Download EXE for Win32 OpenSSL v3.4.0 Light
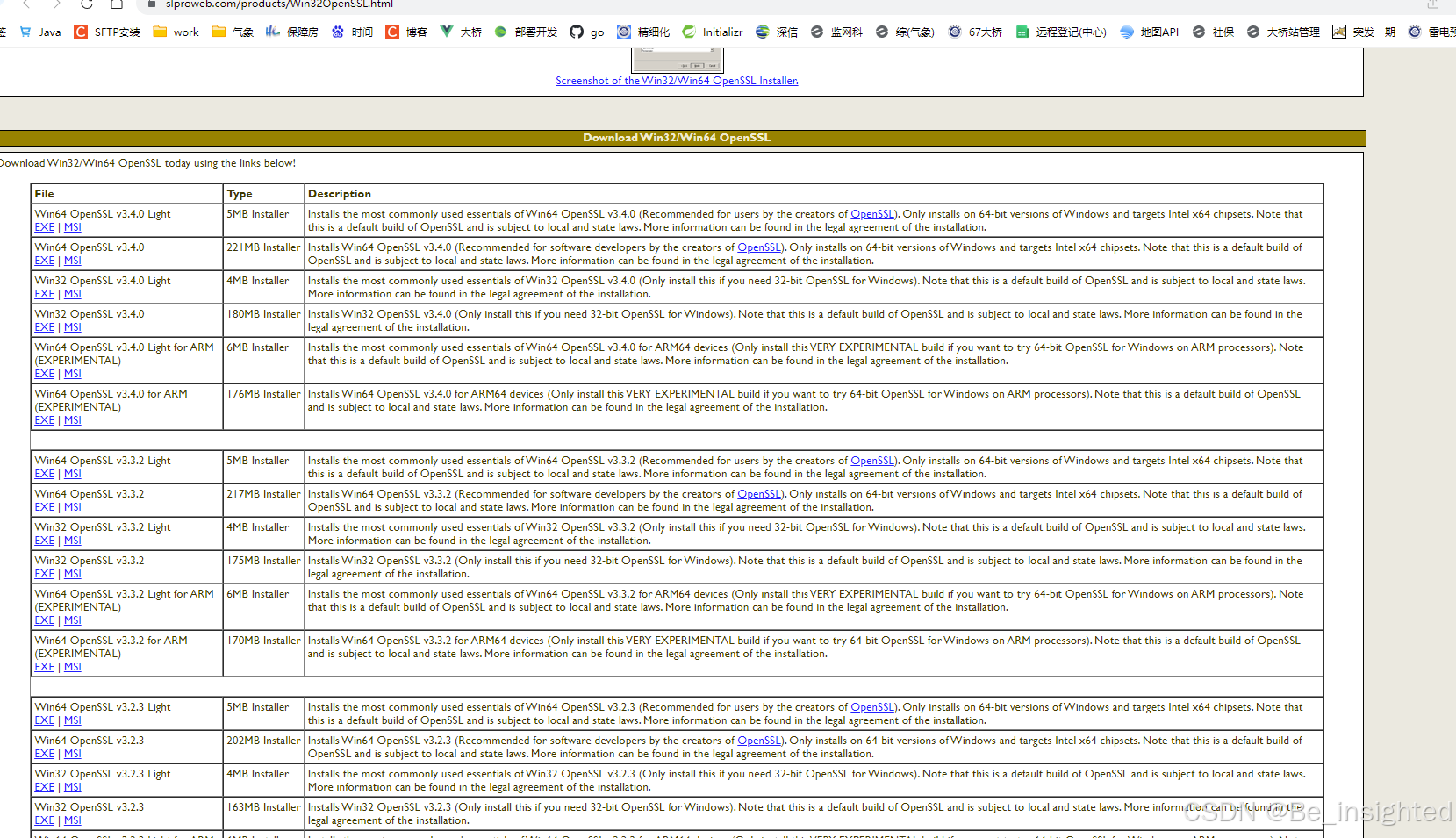Image resolution: width=1456 pixels, height=838 pixels. coord(45,294)
